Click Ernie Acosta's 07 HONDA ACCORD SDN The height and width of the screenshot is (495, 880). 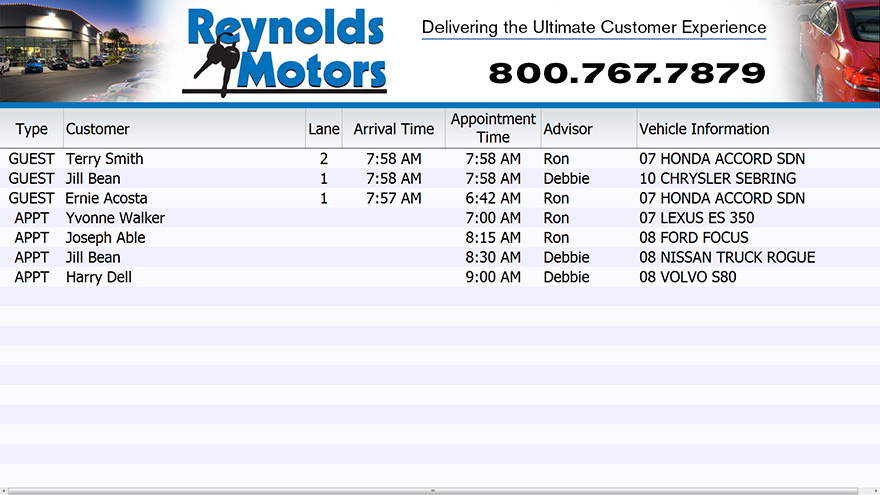coord(722,198)
